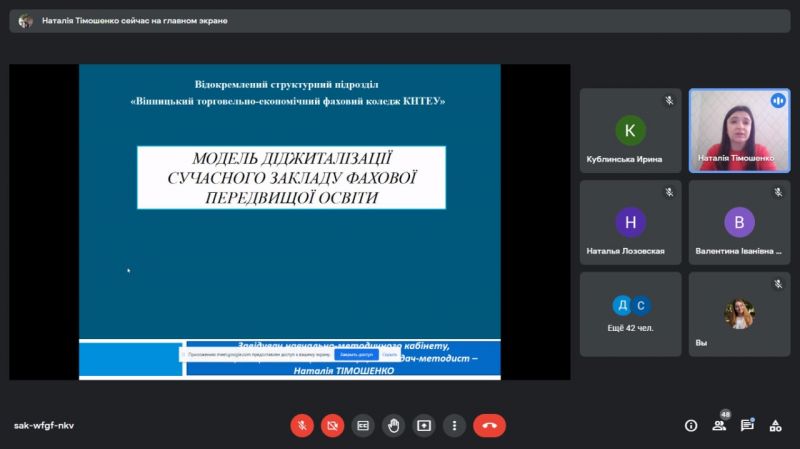
Task: Click the meeting code sak-wfgf-nkv
Action: coord(44,426)
